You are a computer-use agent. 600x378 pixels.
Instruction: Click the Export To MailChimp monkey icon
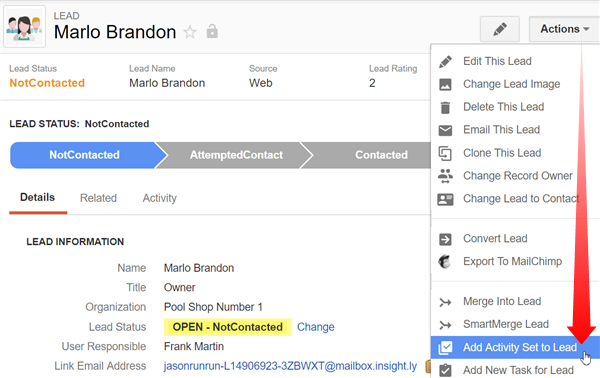pos(445,262)
